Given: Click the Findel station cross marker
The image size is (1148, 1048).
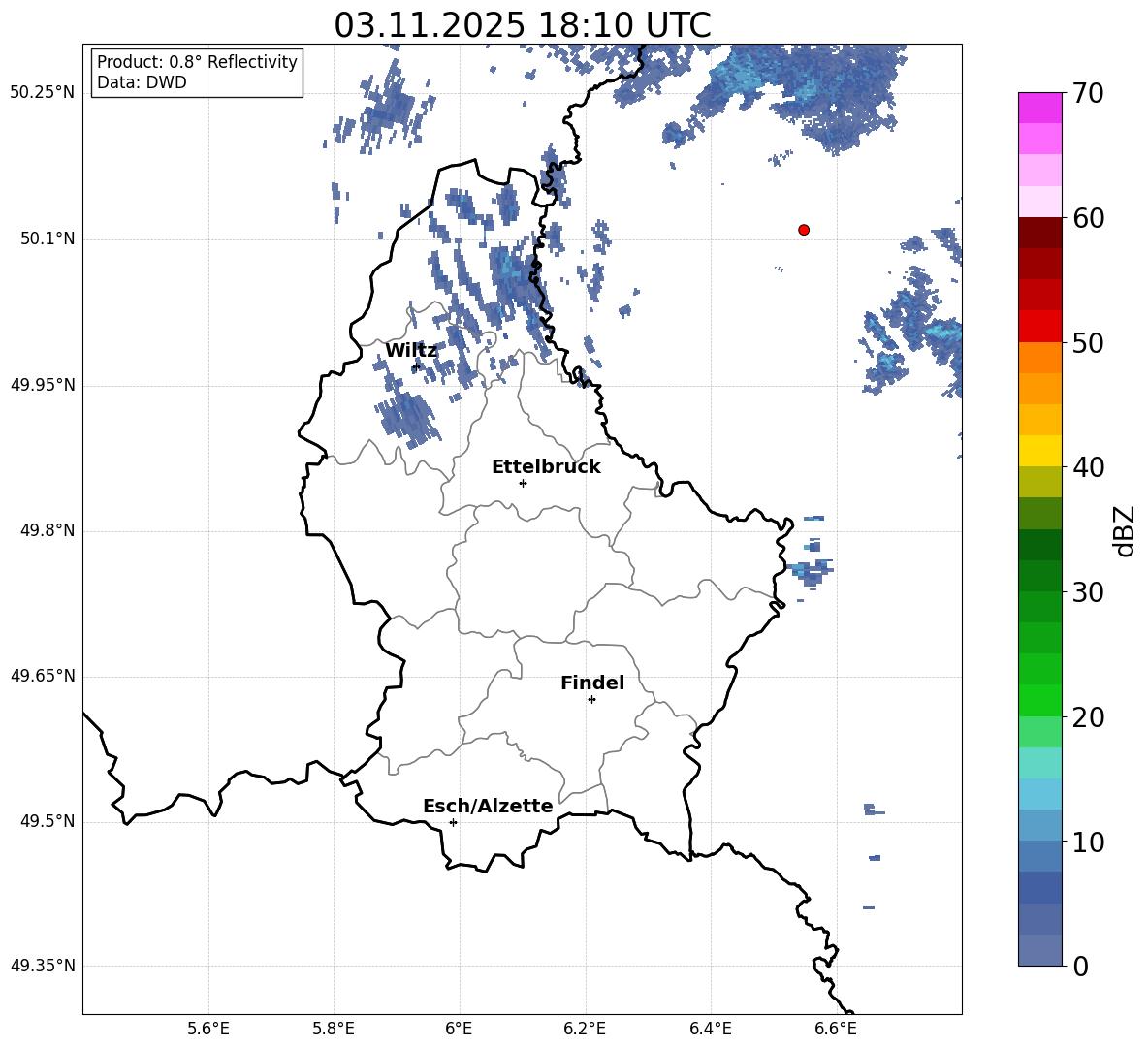Looking at the screenshot, I should (x=591, y=700).
